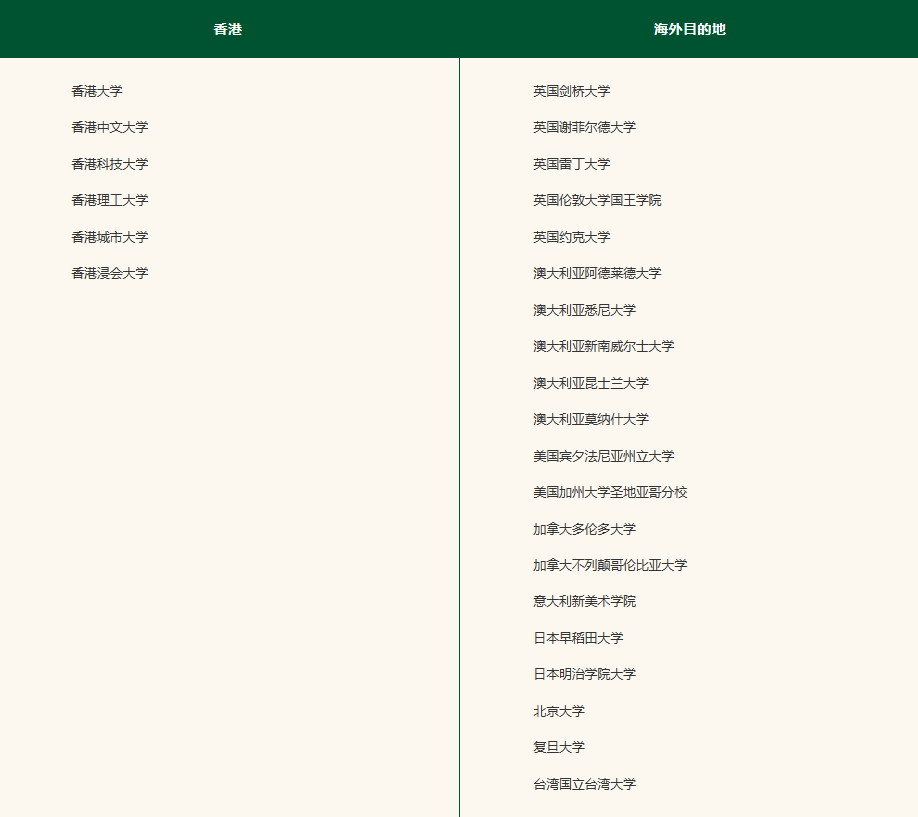This screenshot has width=918, height=817.
Task: Click 英国剑桥大学 in overseas list
Action: coord(571,91)
